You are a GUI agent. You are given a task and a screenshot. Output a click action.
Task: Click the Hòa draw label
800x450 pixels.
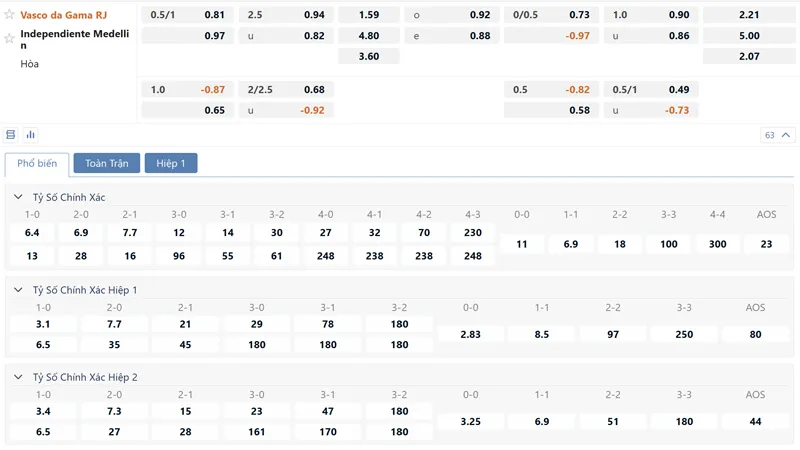pyautogui.click(x=30, y=64)
